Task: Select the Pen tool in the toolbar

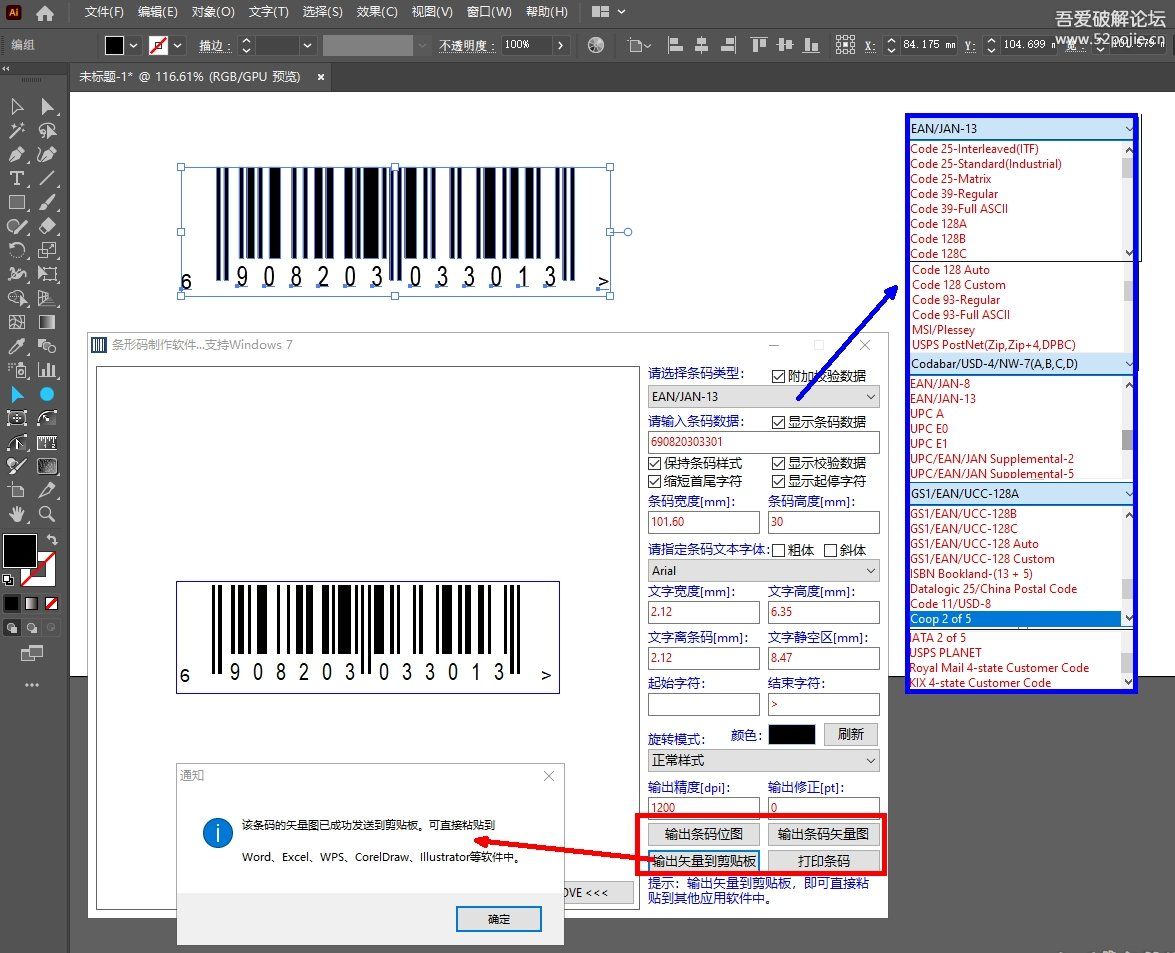Action: 17,155
